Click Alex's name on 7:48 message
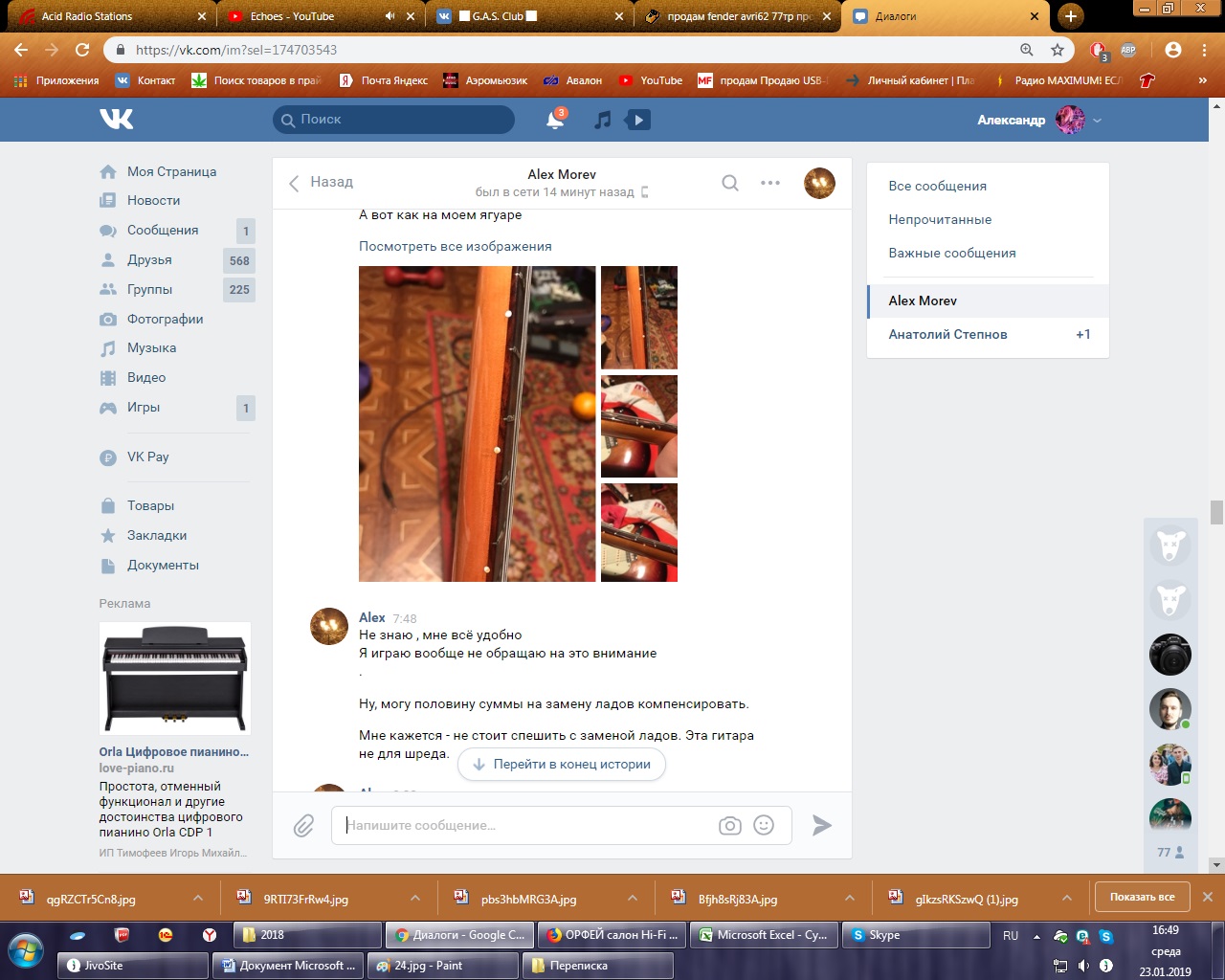 point(371,617)
